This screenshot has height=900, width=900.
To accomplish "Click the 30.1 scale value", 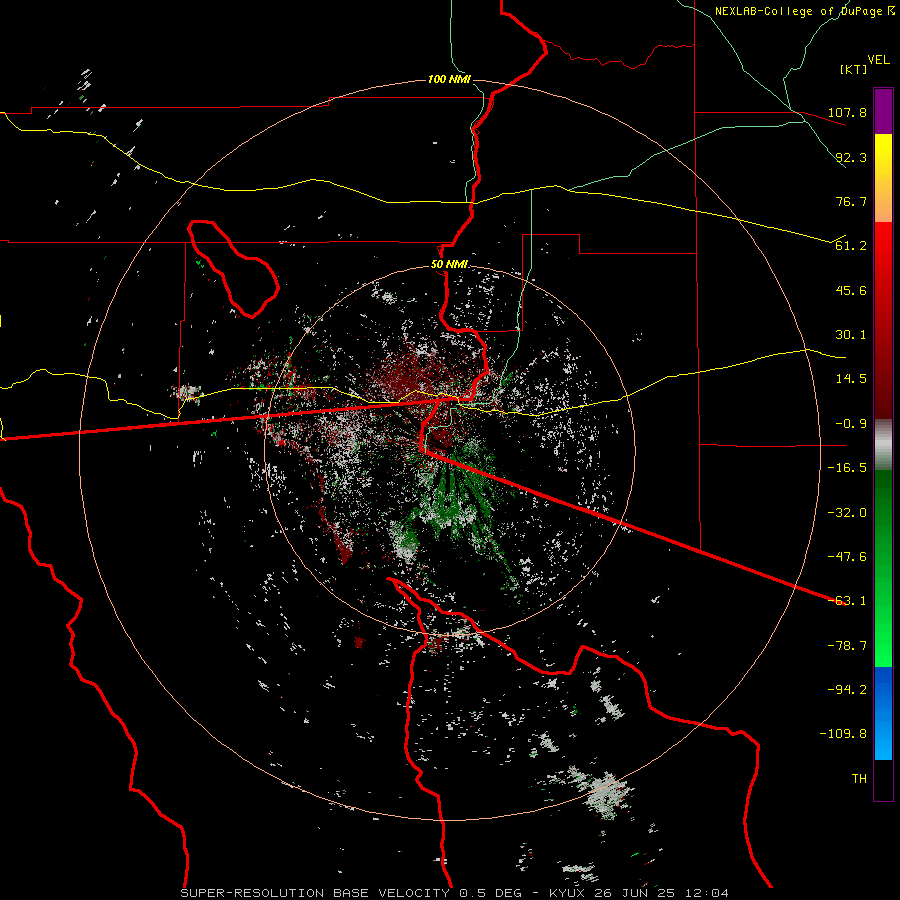I will [851, 335].
